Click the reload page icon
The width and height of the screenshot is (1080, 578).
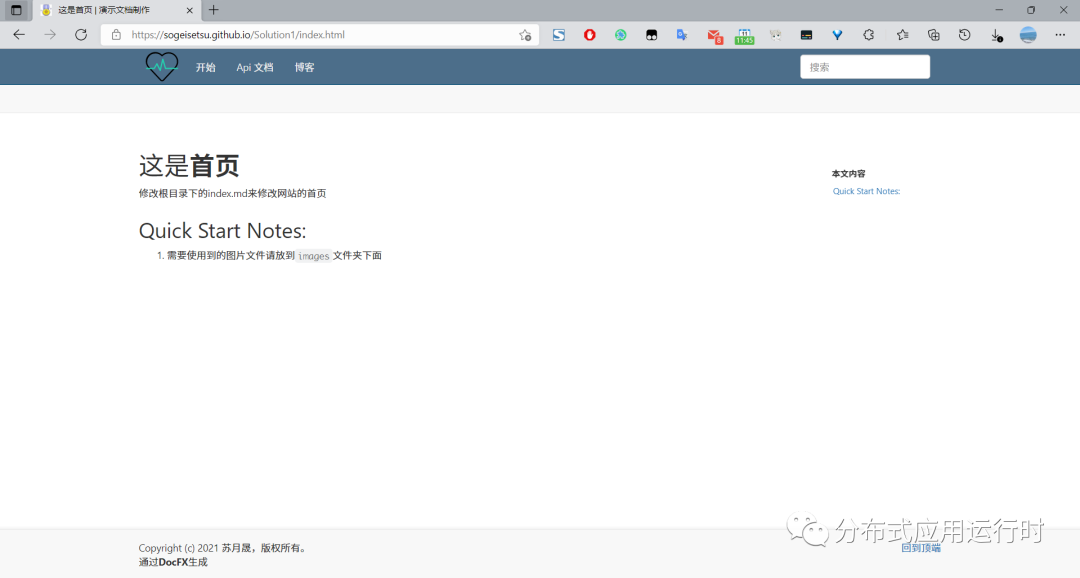coord(81,34)
